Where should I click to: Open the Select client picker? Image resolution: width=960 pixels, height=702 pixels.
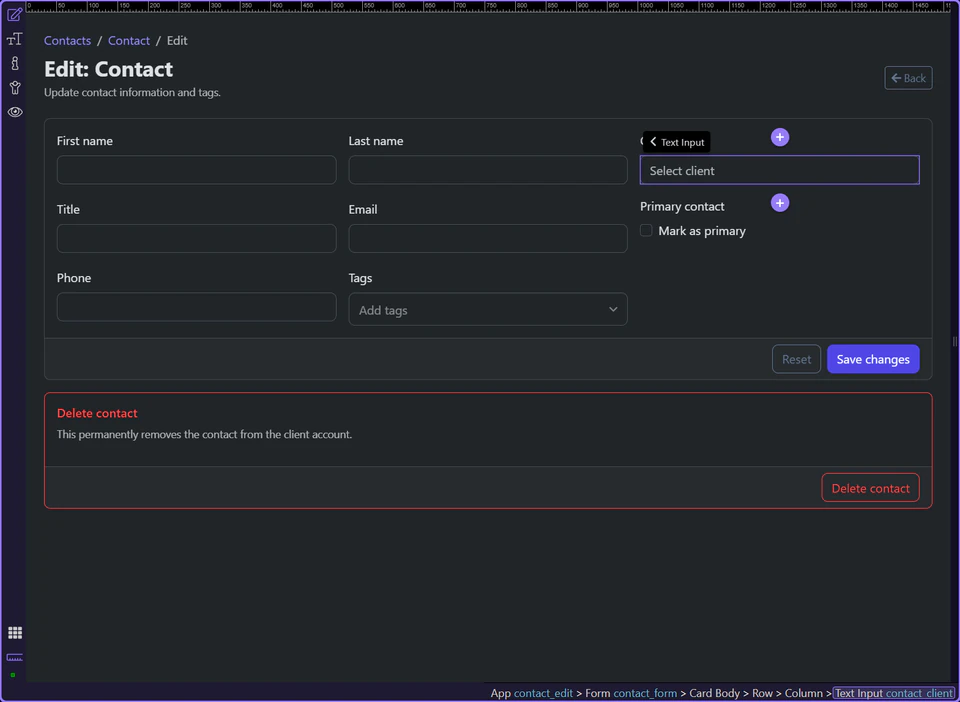tap(779, 170)
